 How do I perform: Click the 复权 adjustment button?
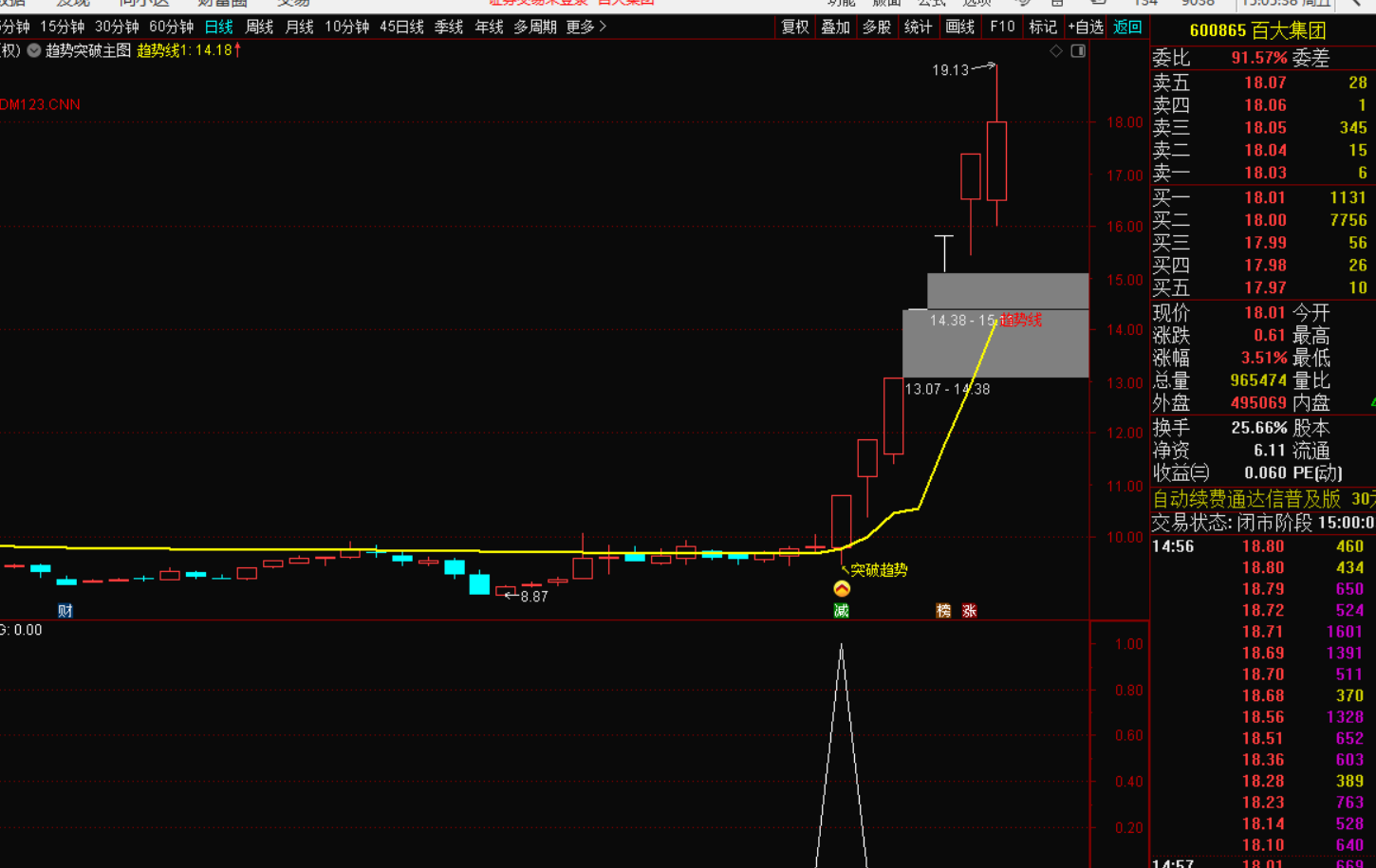795,27
